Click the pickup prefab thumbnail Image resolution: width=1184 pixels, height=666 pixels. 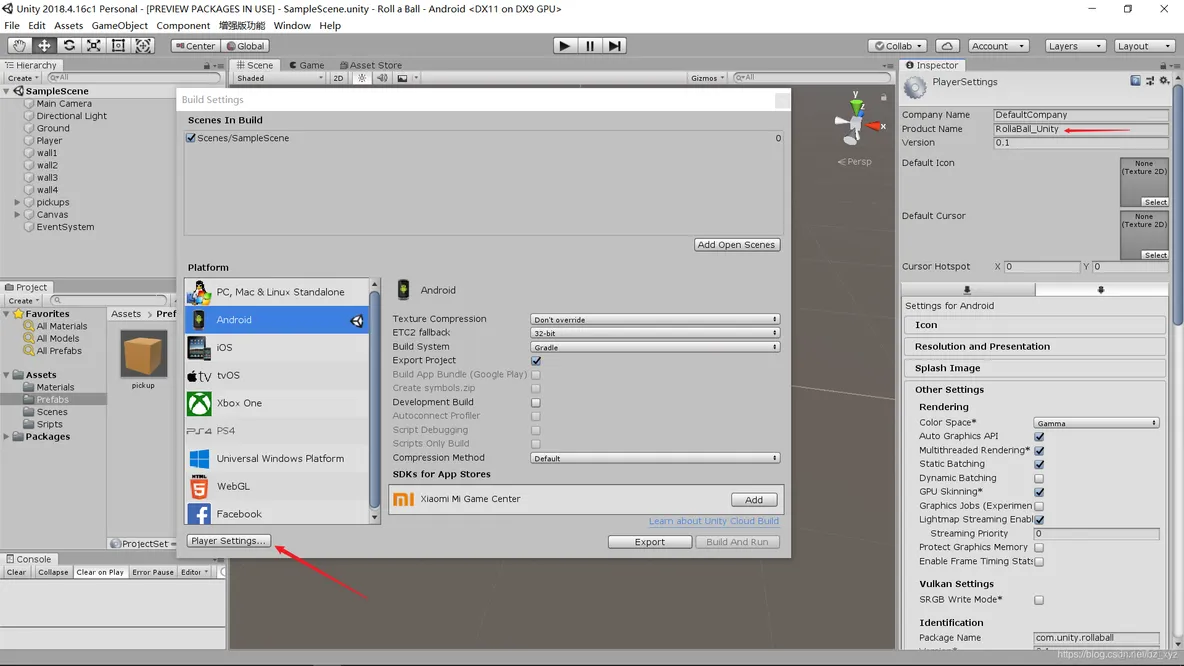click(x=143, y=354)
